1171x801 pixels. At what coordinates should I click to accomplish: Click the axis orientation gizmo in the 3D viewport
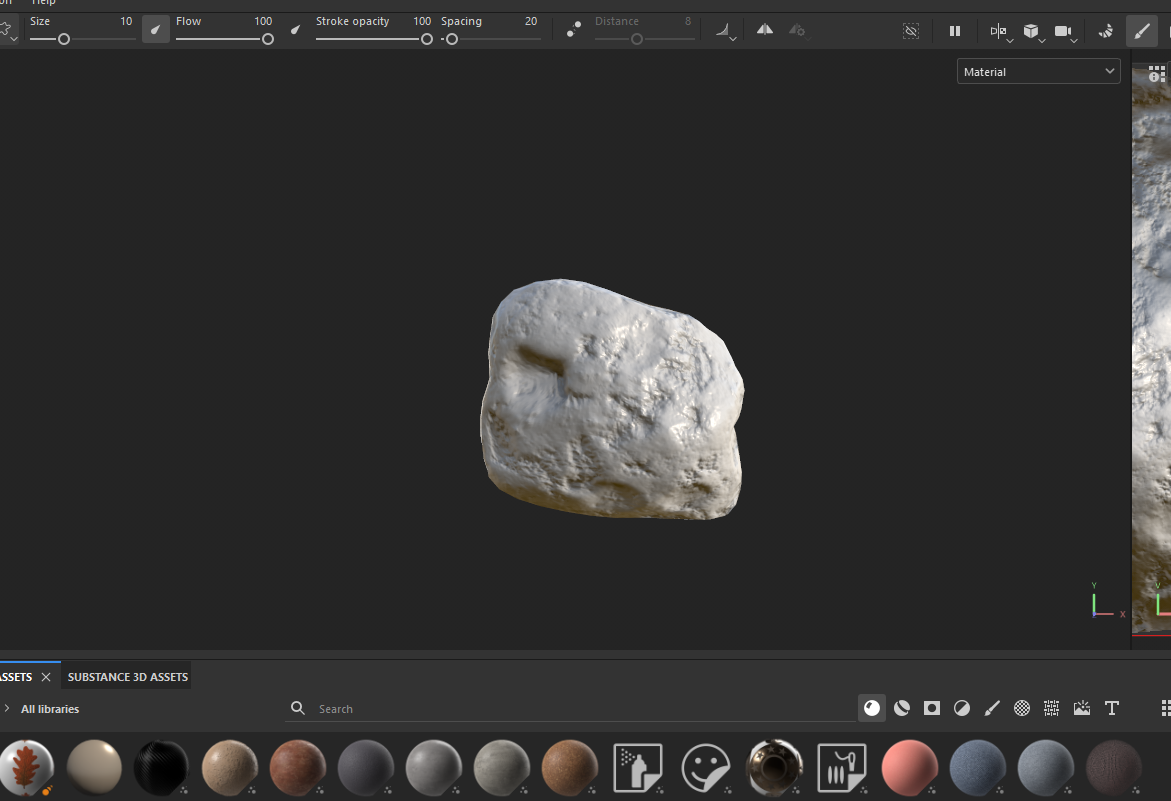tap(1107, 602)
